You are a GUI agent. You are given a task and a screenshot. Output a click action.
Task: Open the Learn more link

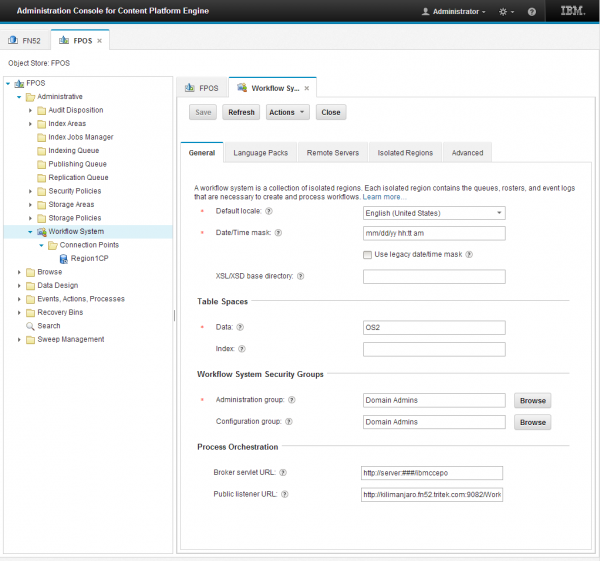(x=384, y=197)
